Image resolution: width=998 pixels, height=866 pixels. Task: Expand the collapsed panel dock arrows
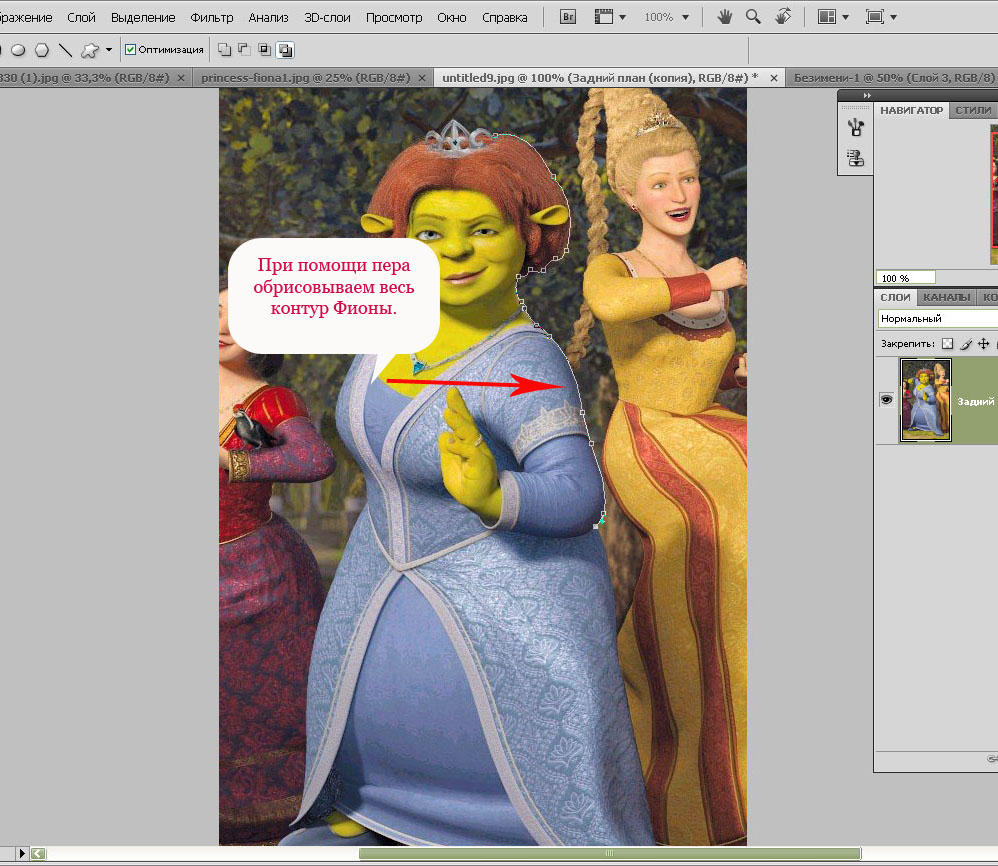tap(867, 95)
